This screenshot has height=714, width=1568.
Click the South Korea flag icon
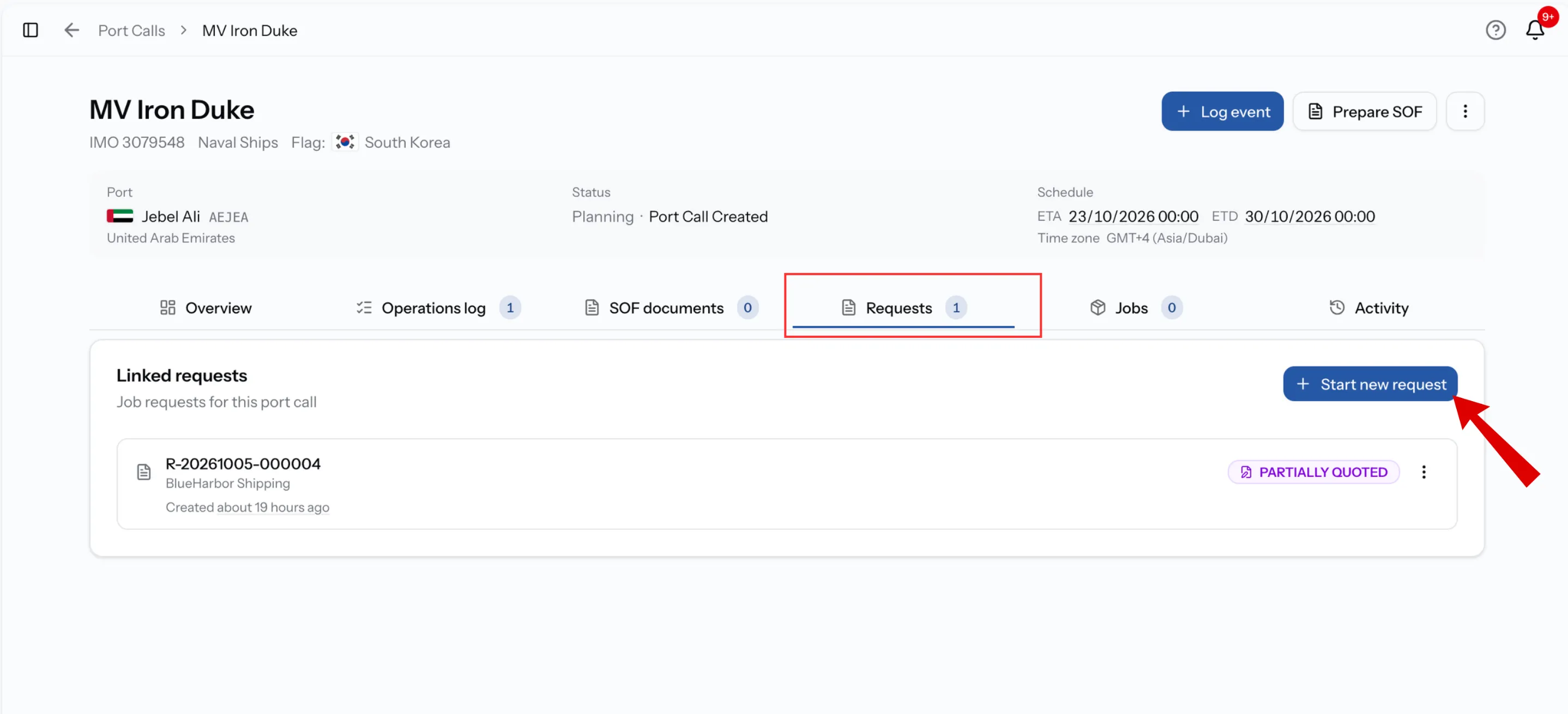[345, 142]
